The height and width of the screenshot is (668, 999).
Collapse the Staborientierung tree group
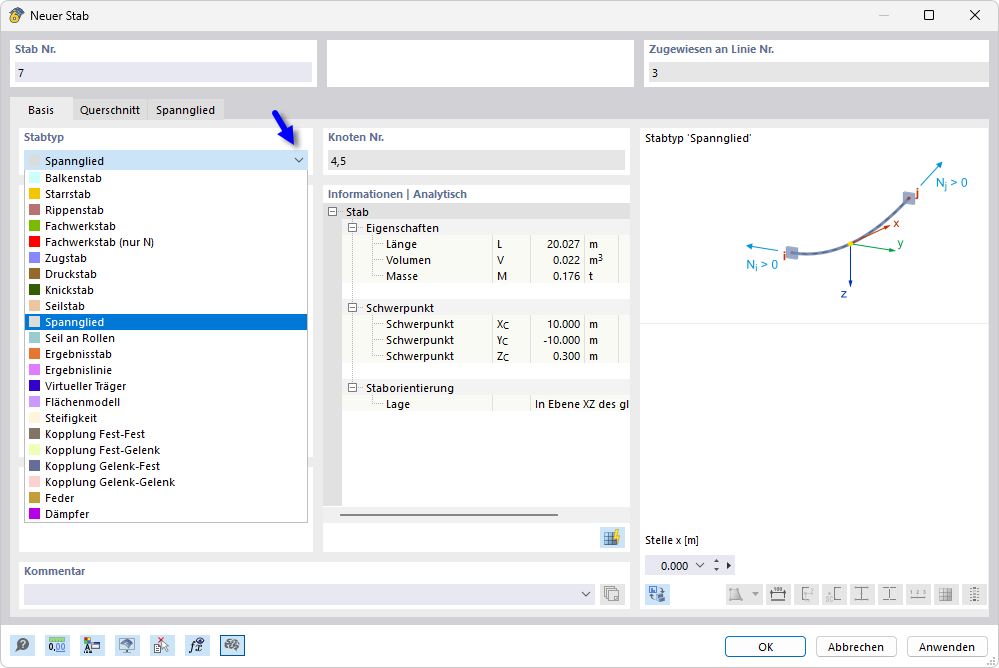(352, 388)
